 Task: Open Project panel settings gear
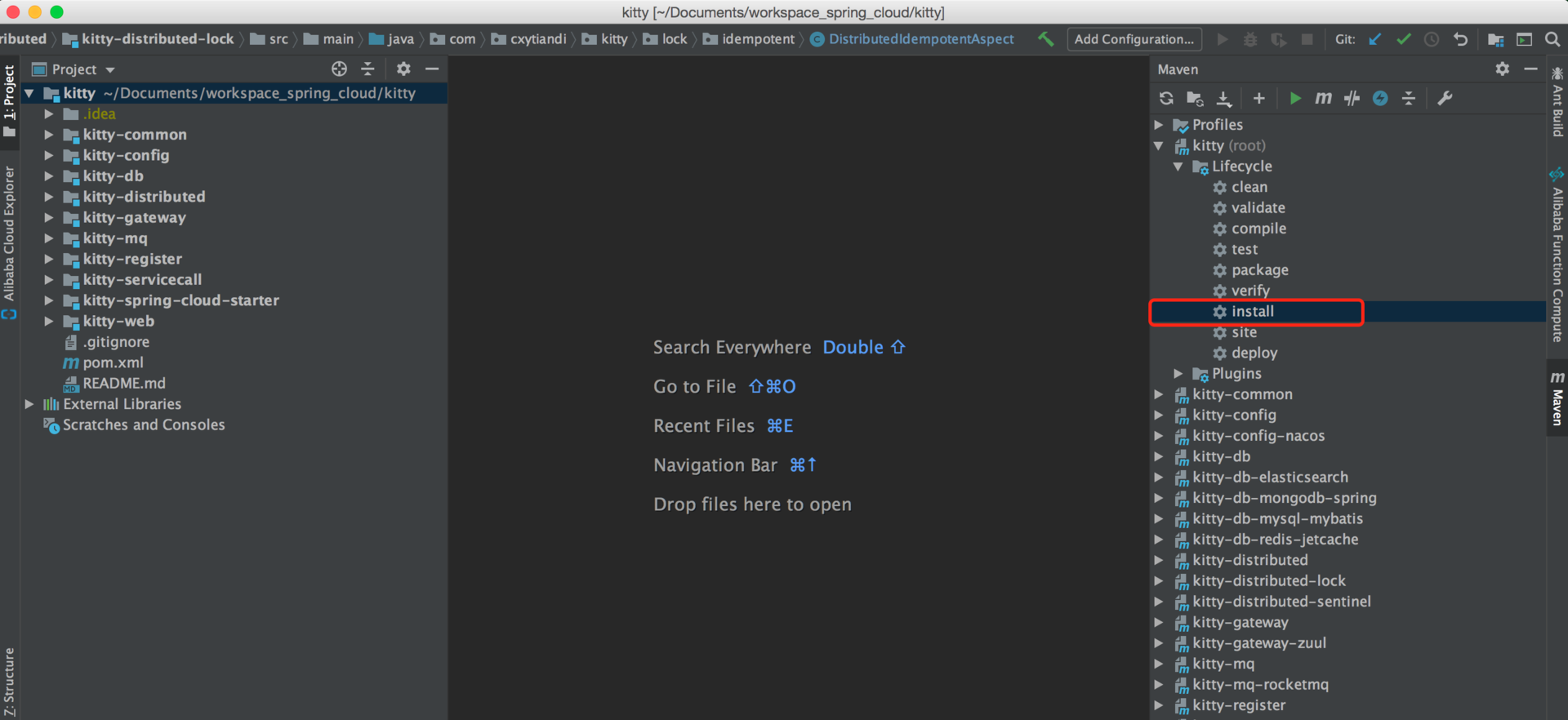point(403,69)
